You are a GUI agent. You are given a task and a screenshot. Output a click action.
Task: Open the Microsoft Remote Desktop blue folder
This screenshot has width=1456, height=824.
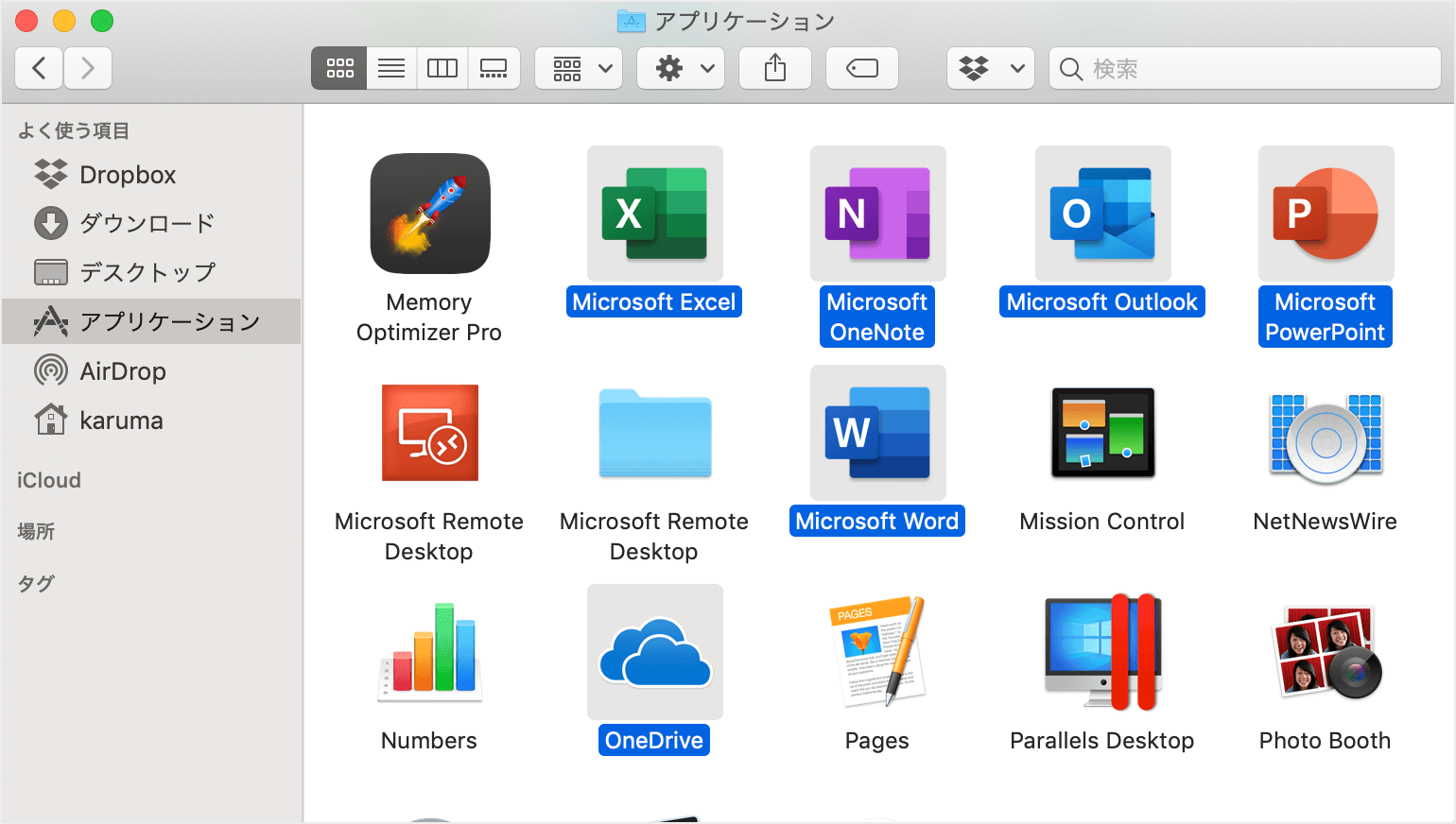point(655,433)
